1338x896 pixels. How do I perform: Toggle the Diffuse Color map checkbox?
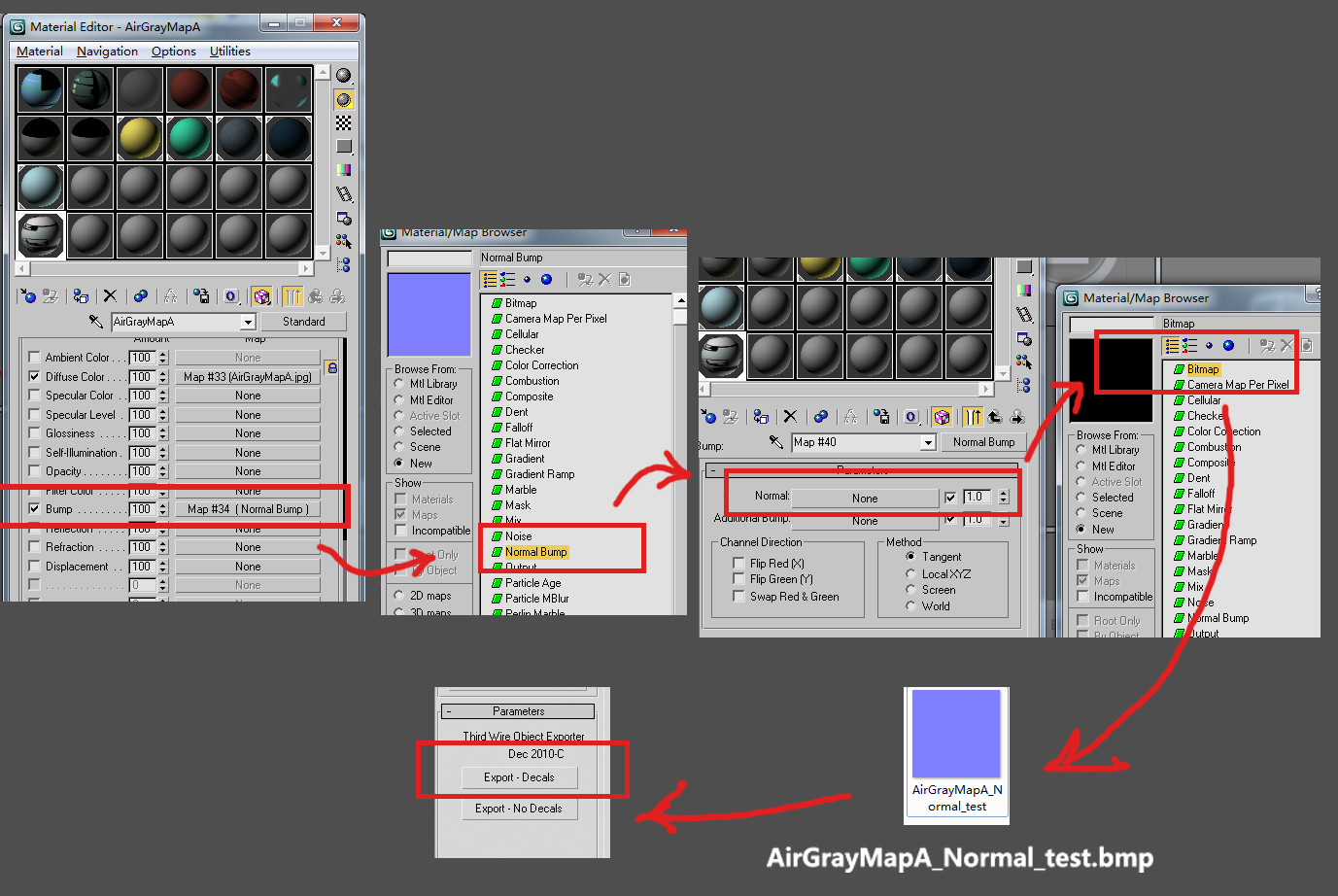click(35, 377)
